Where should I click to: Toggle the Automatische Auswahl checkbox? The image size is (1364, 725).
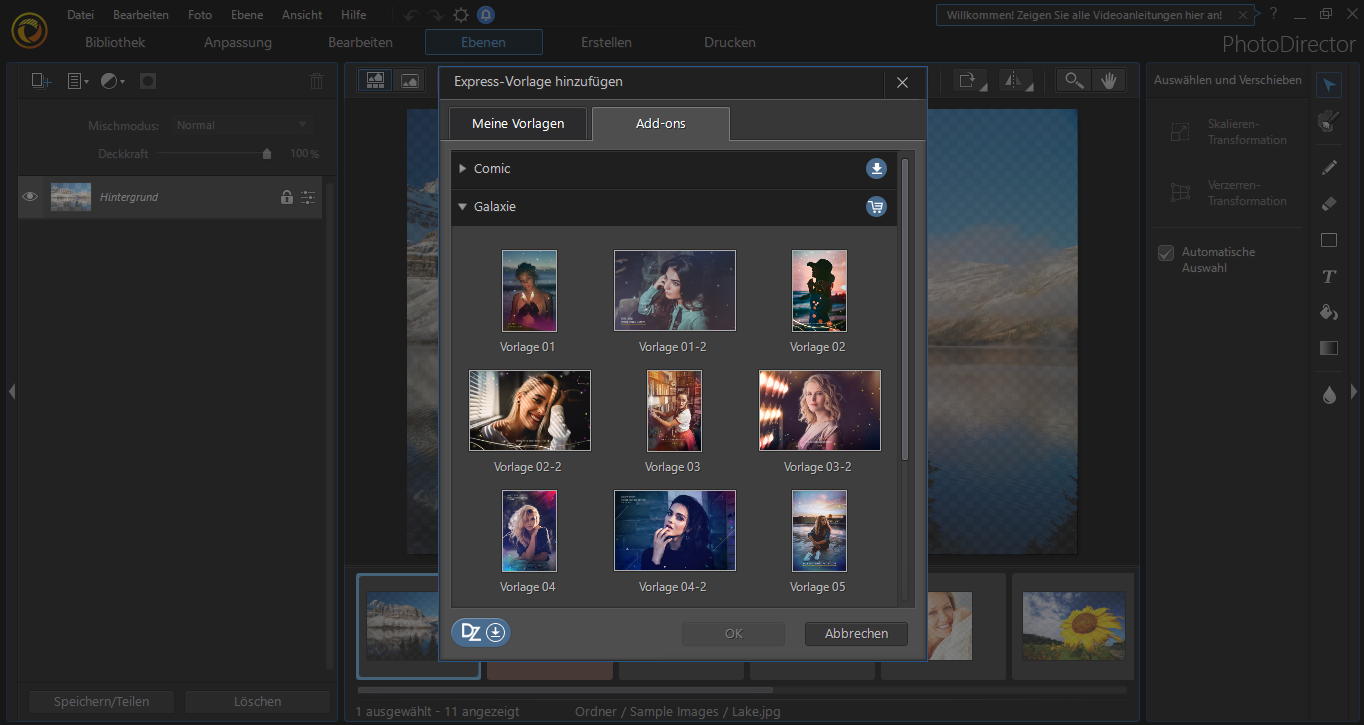click(1165, 253)
